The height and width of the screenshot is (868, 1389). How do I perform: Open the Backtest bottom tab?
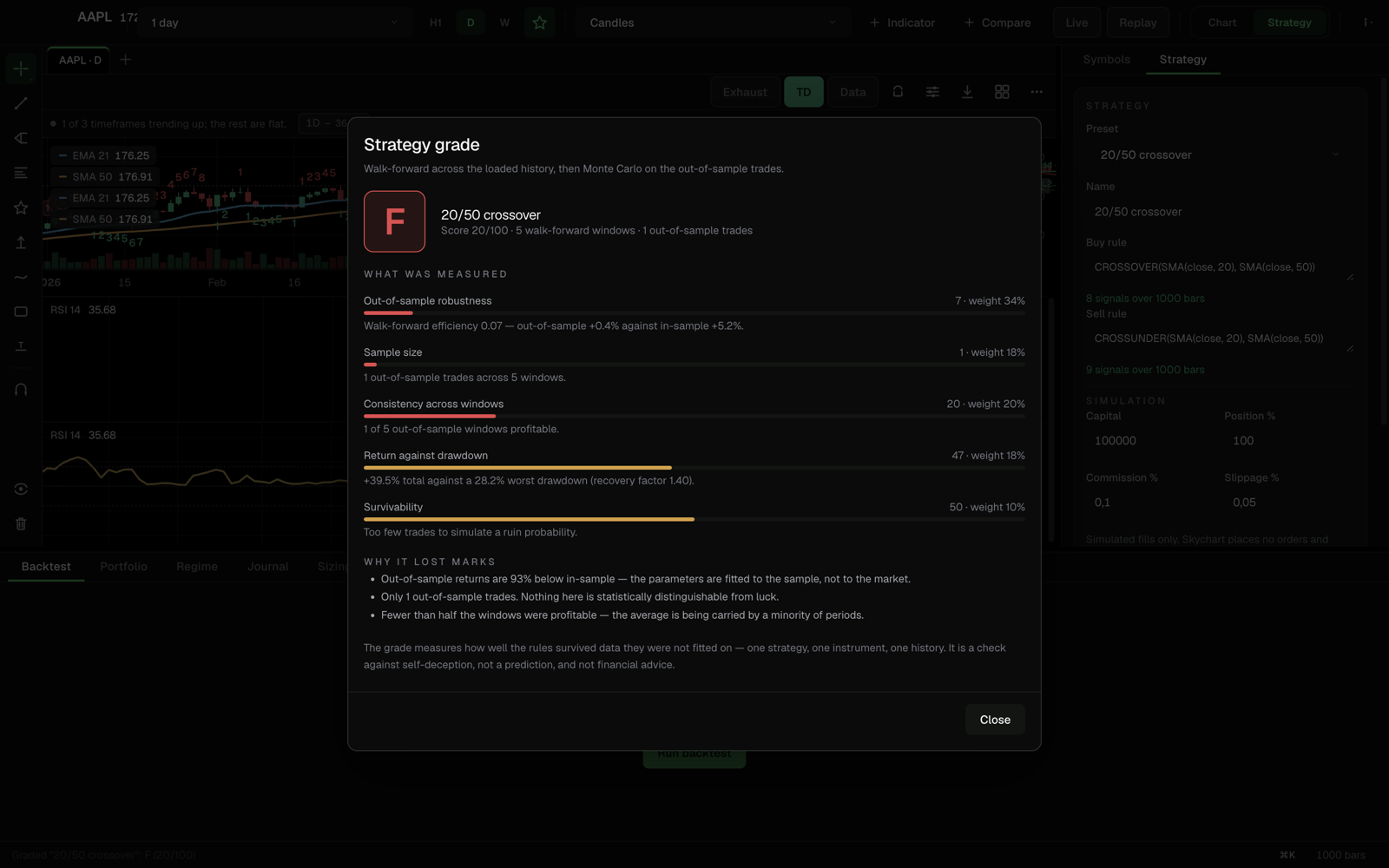(x=46, y=567)
